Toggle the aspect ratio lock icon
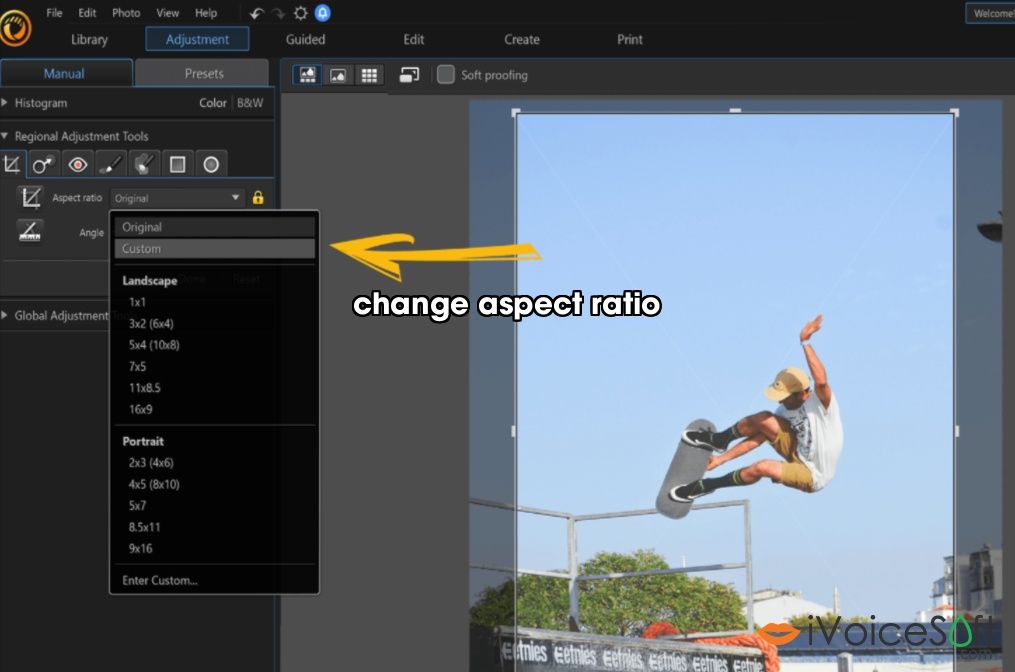The image size is (1015, 672). click(258, 197)
